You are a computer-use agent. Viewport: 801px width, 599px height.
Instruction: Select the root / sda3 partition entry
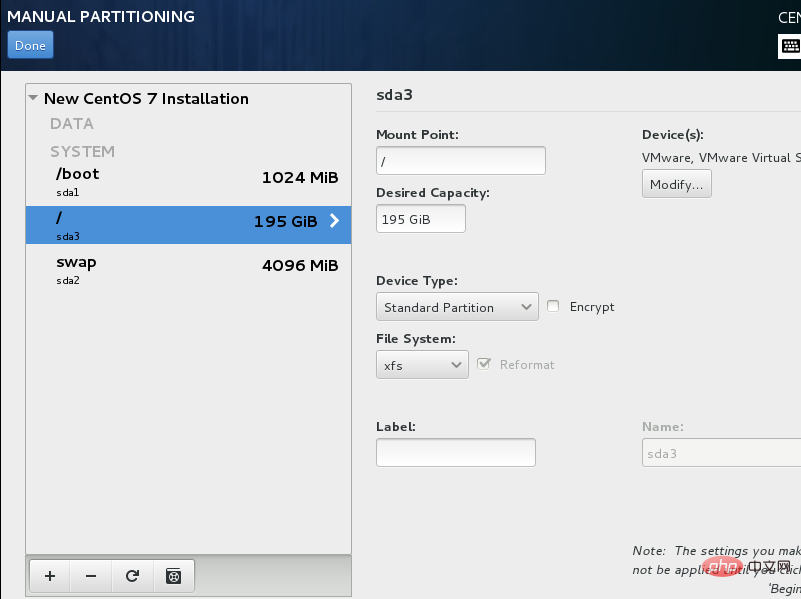(x=189, y=225)
